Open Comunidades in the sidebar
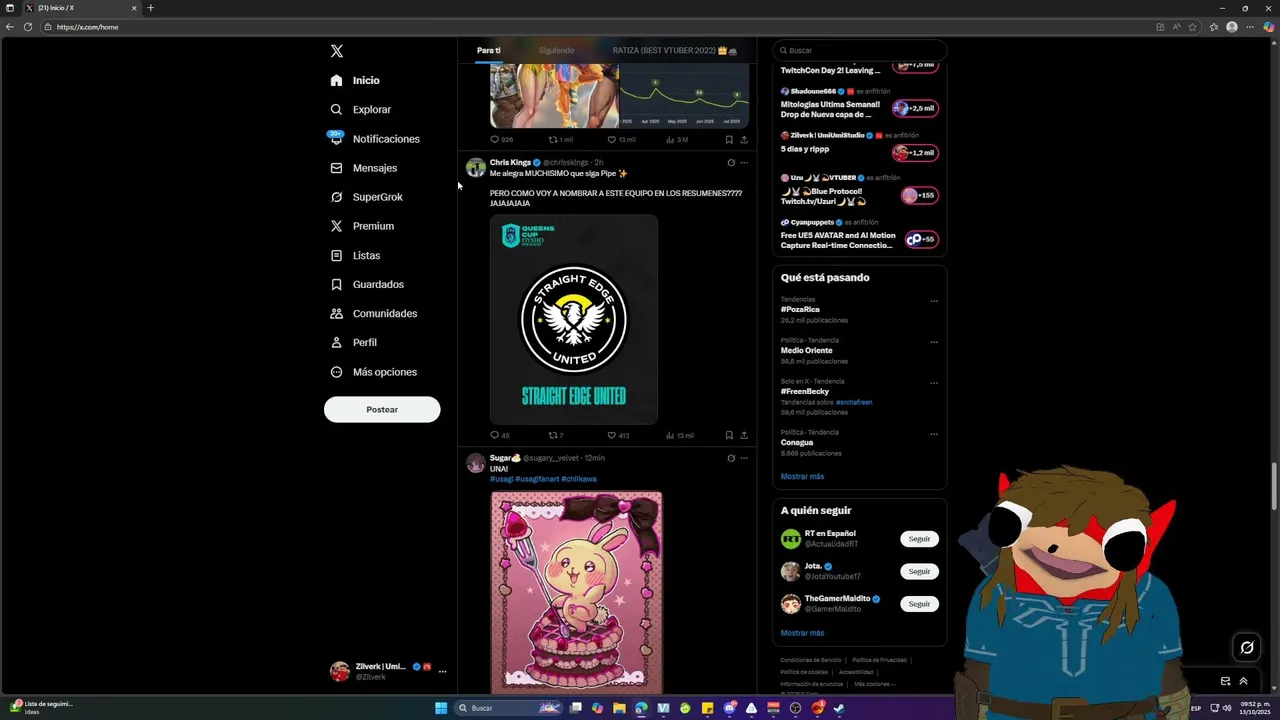The image size is (1280, 720). pyautogui.click(x=373, y=313)
